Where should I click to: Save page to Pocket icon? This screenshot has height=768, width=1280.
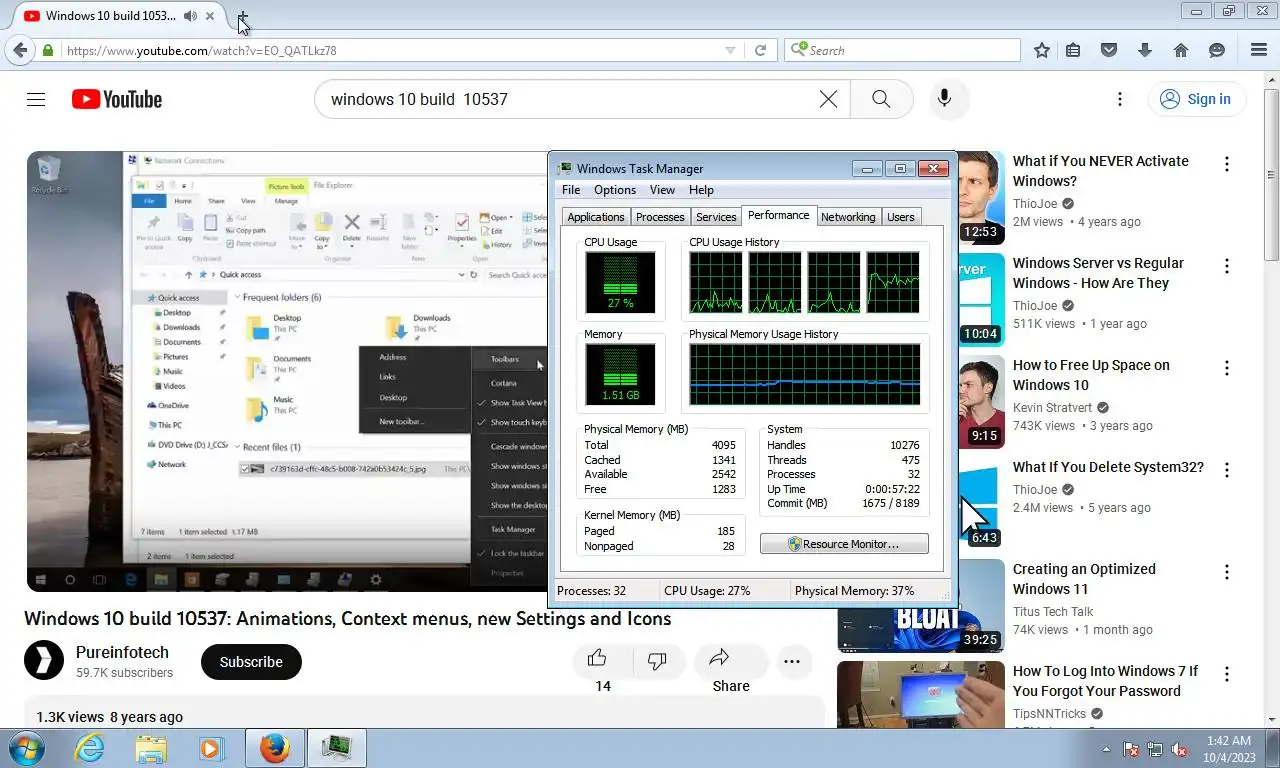1109,50
